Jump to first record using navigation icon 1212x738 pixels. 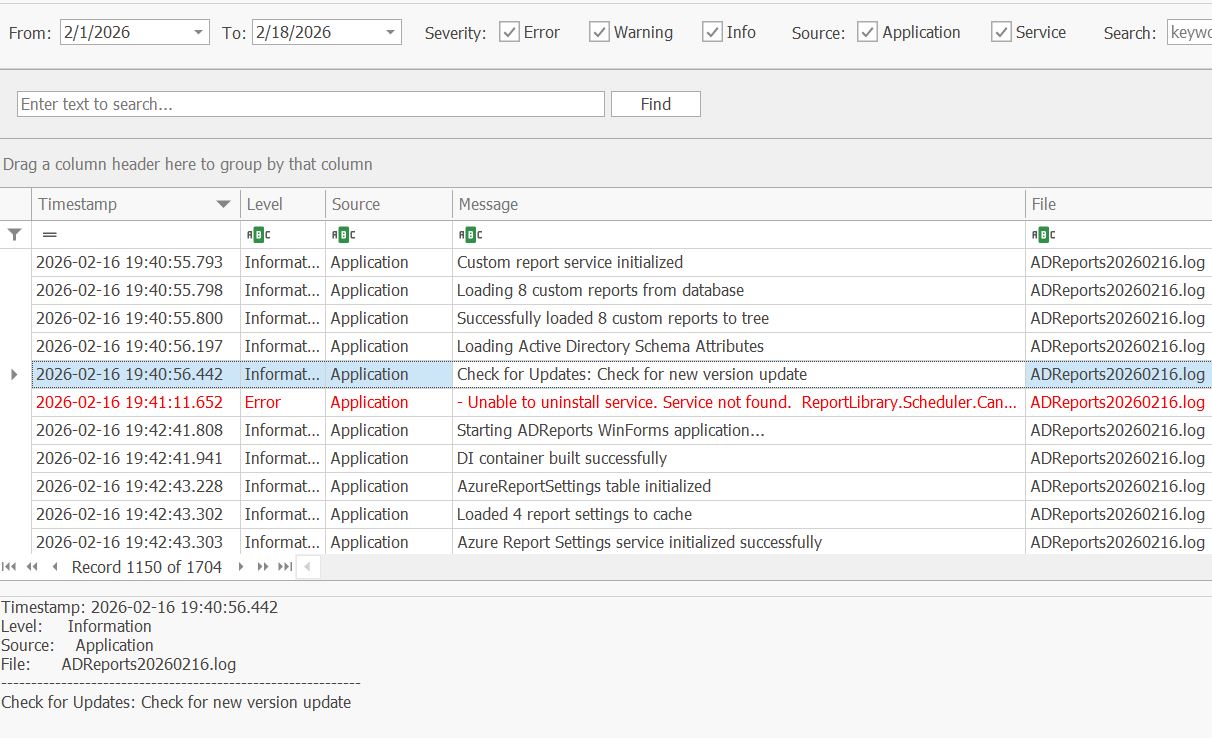click(x=9, y=567)
